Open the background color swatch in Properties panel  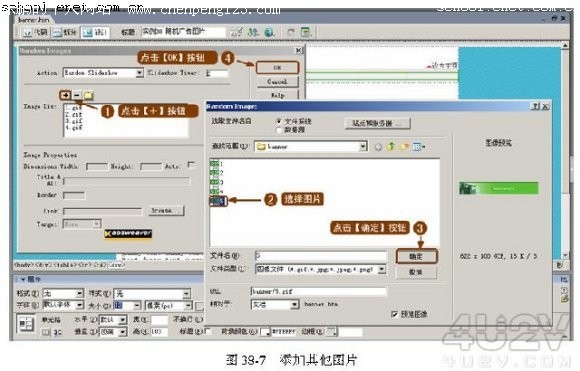[x=265, y=332]
